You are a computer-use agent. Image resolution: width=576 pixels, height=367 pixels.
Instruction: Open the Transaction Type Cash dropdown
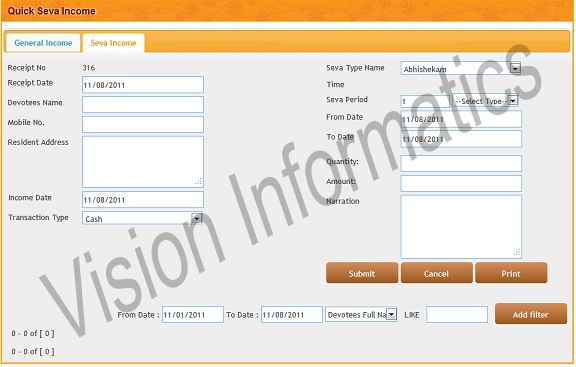(143, 218)
